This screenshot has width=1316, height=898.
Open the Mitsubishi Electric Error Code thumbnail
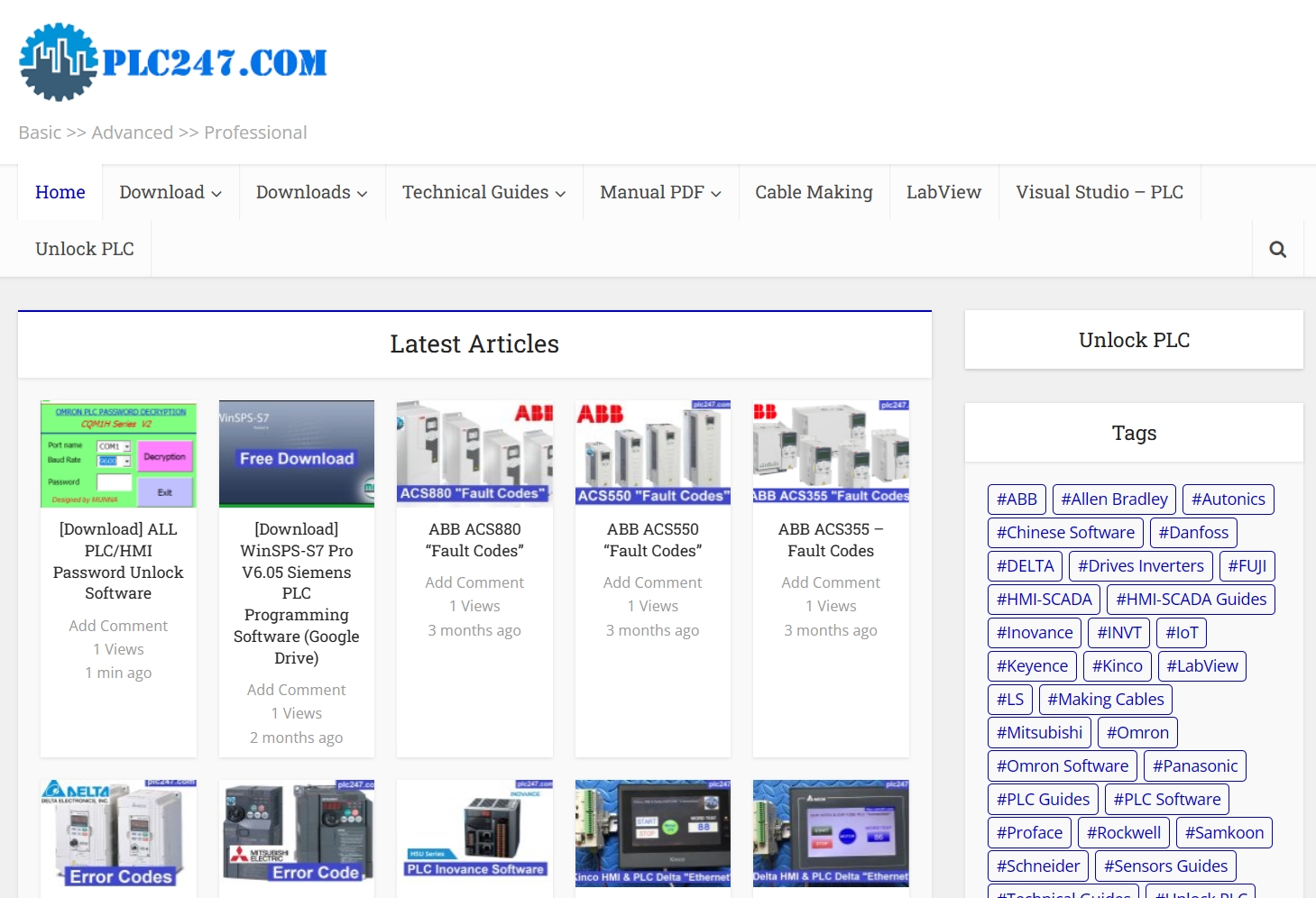(x=297, y=832)
